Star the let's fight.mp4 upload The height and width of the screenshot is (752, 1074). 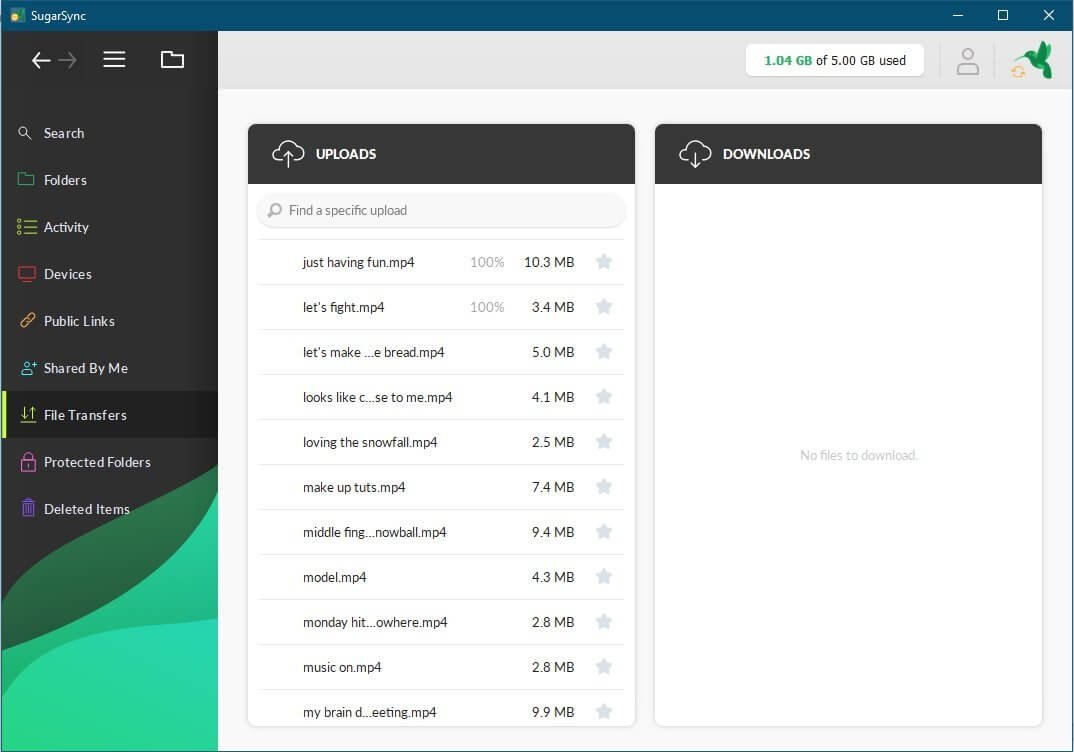coord(603,306)
